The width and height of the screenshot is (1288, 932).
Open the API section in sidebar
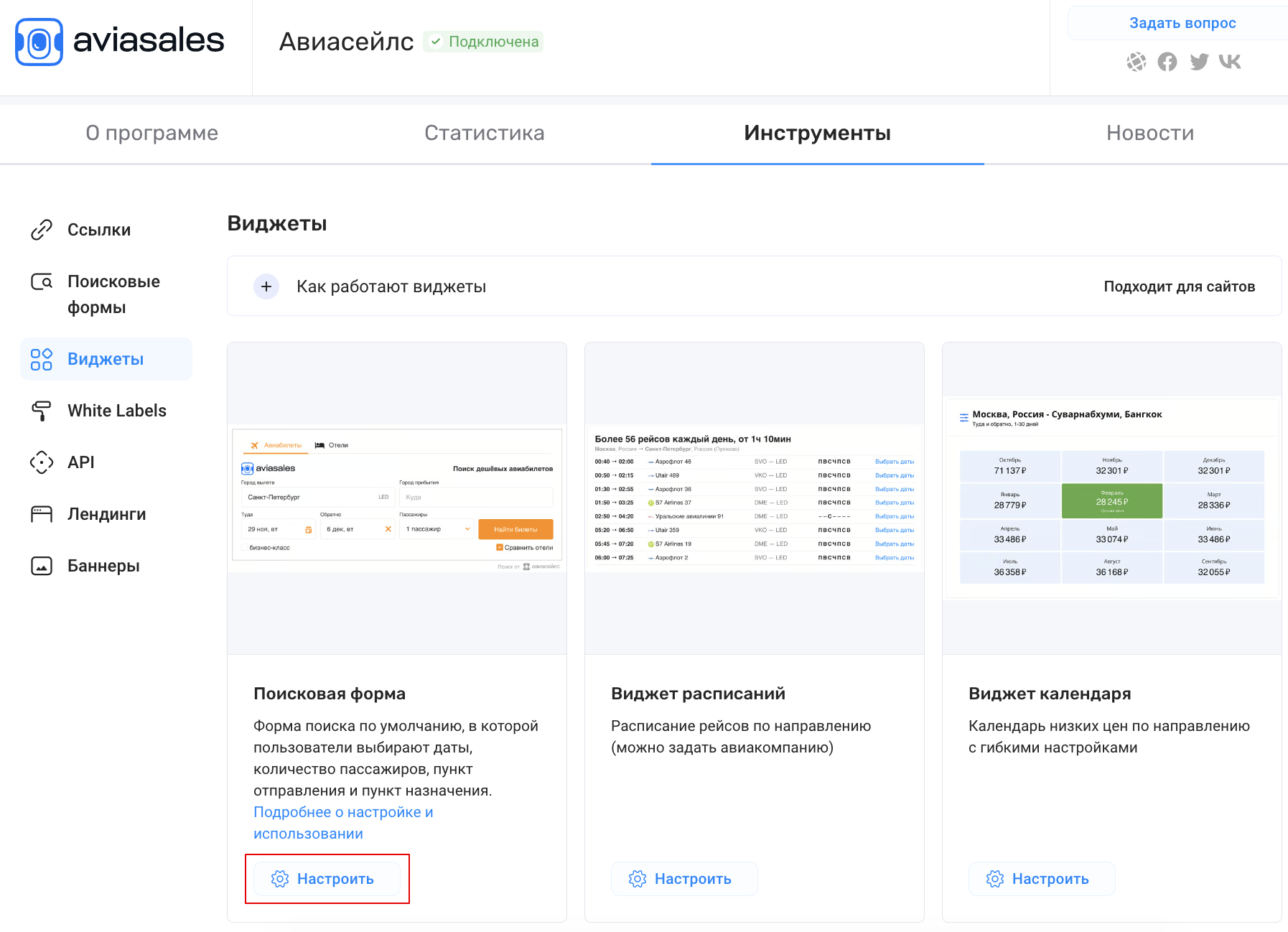tap(80, 462)
